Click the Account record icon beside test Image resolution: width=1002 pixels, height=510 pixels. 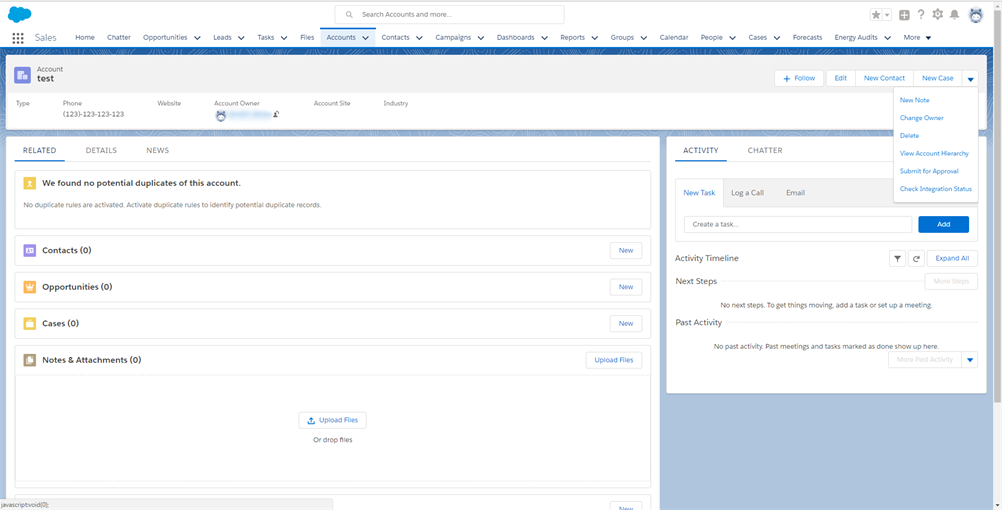(22, 75)
